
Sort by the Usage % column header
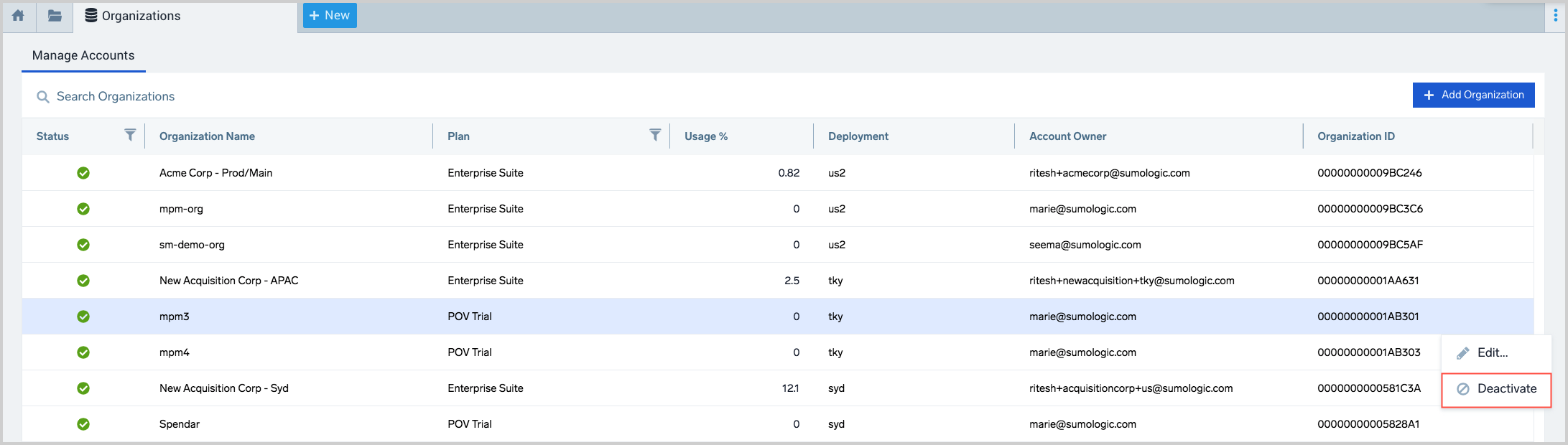pos(706,136)
